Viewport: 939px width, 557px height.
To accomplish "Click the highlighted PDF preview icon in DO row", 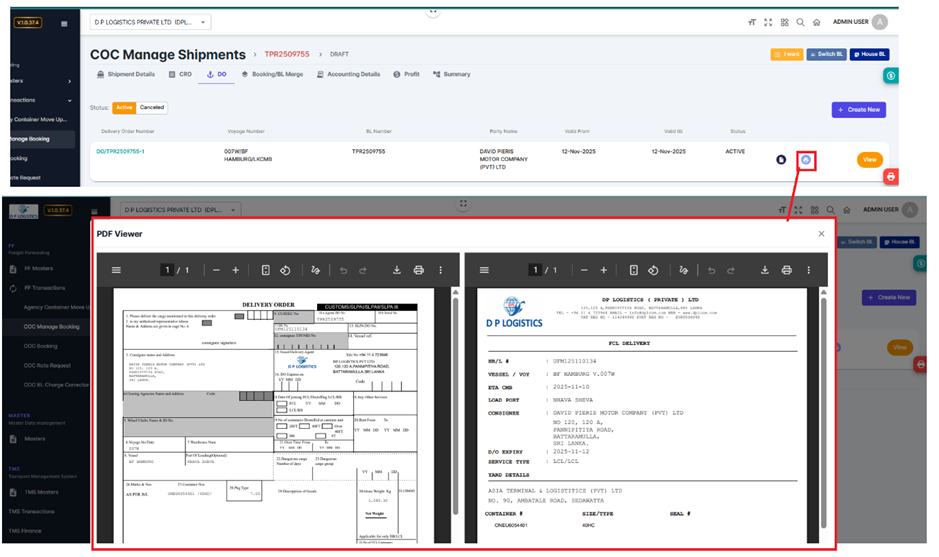I will tap(807, 160).
